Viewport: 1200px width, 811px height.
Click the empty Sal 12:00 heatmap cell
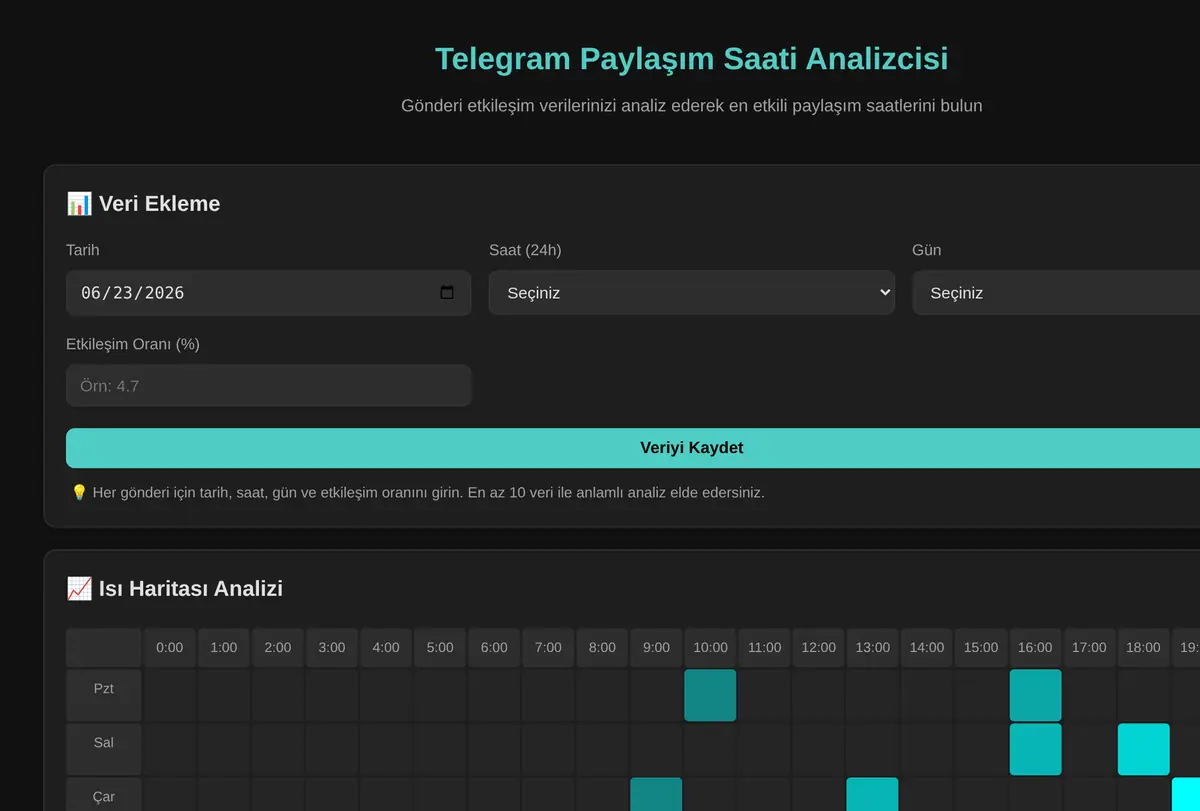coord(819,749)
